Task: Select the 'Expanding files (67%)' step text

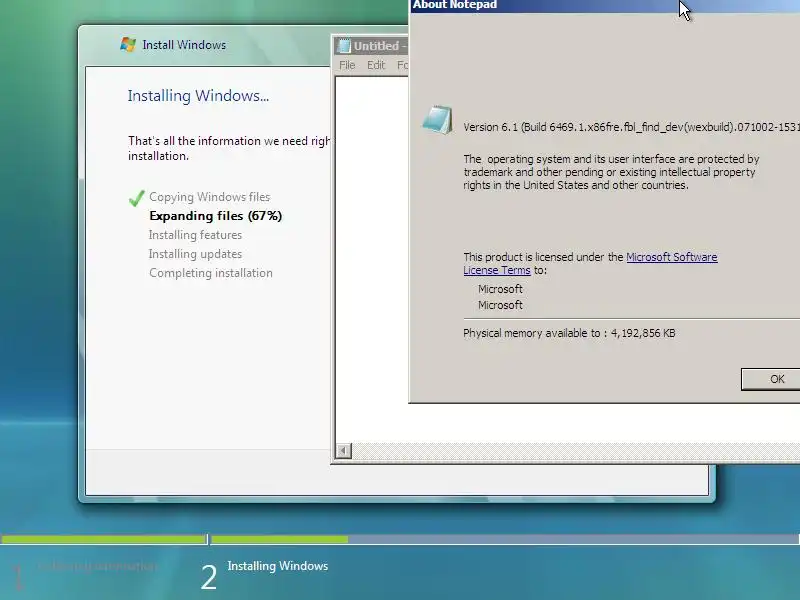Action: (x=215, y=216)
